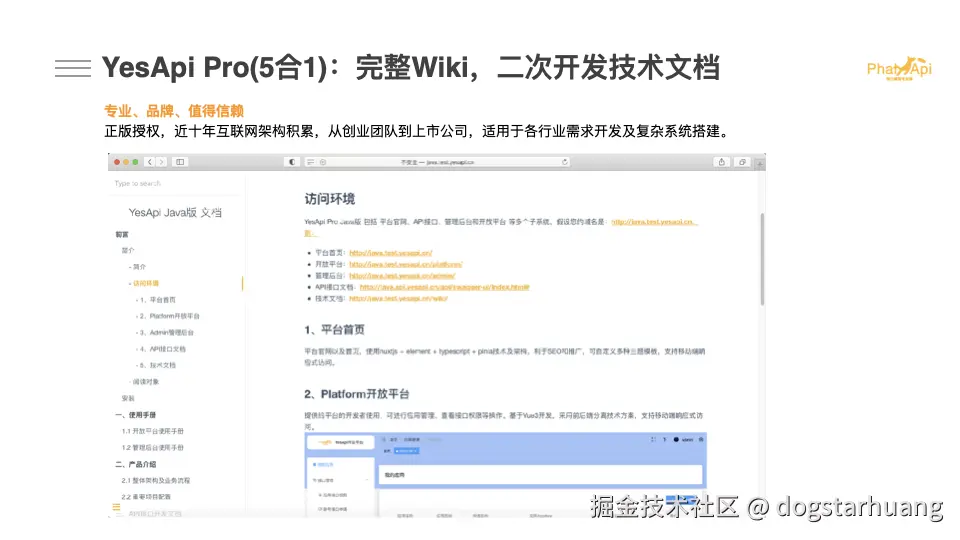This screenshot has width=960, height=540.
Task: Show all tabs via the tab overview icon
Action: (742, 162)
